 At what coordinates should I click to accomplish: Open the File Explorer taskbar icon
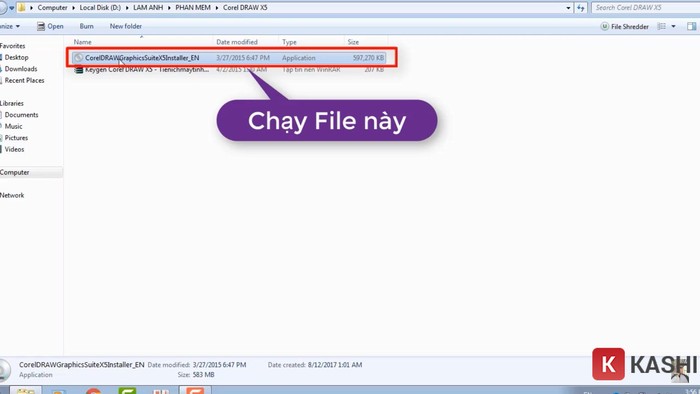click(x=25, y=390)
